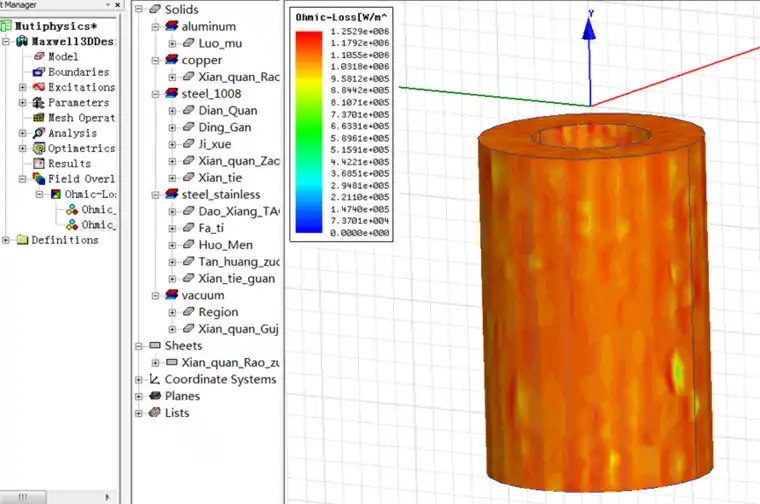Select the Dao_Xiang_TAO object
The image size is (760, 504).
point(239,211)
